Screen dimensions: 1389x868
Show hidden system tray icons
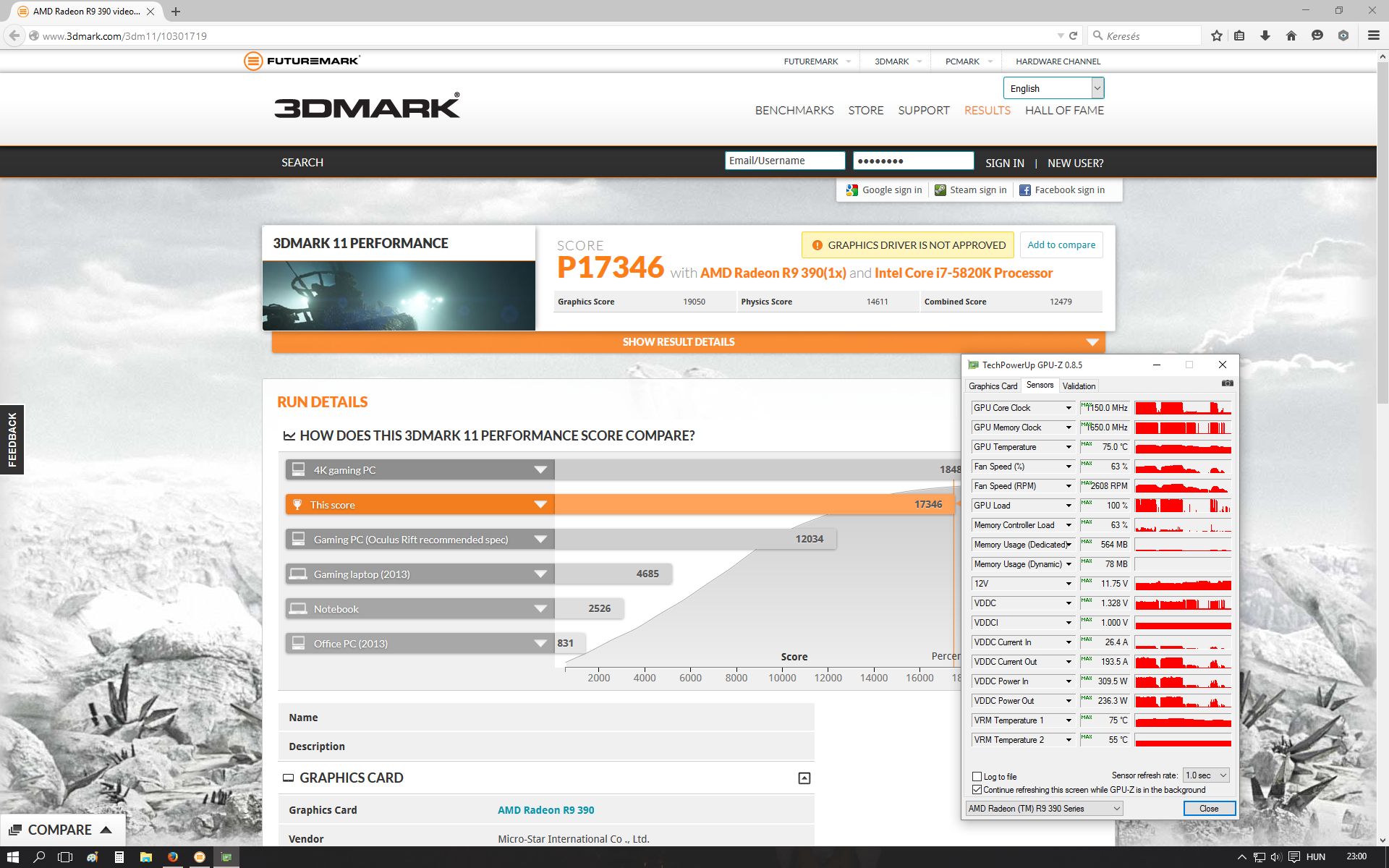(1242, 857)
